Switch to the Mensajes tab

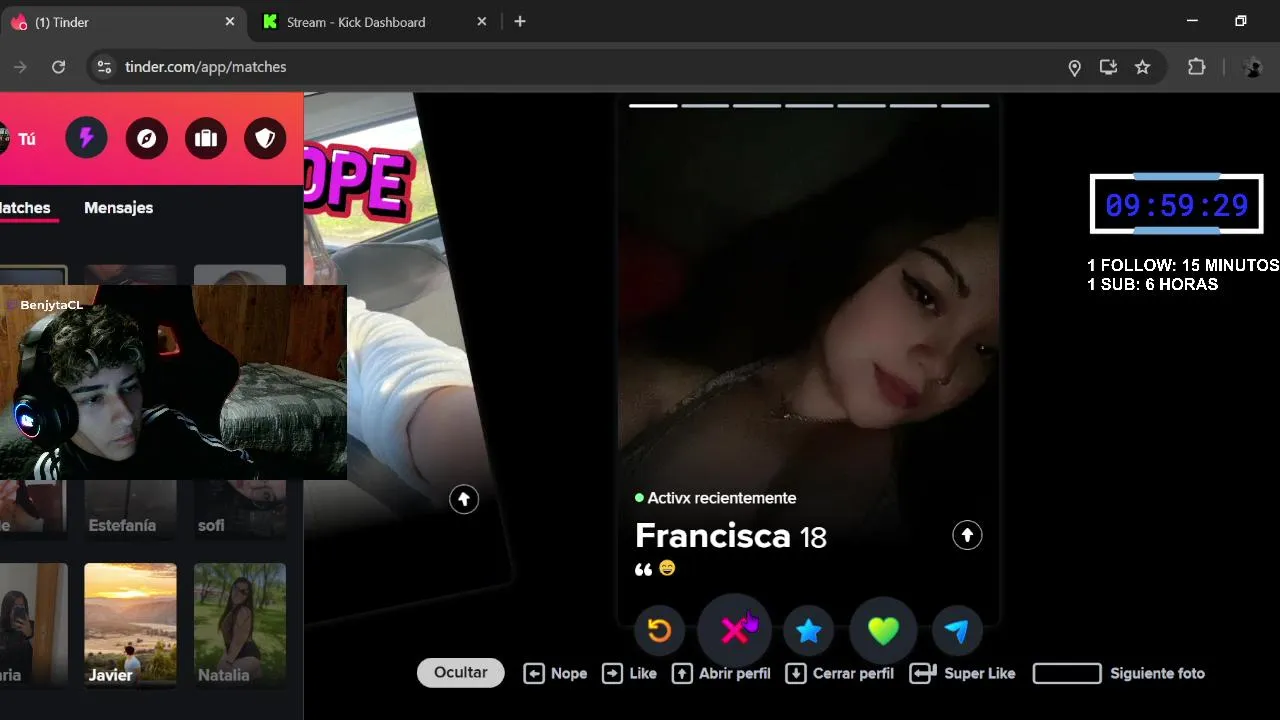tap(118, 208)
